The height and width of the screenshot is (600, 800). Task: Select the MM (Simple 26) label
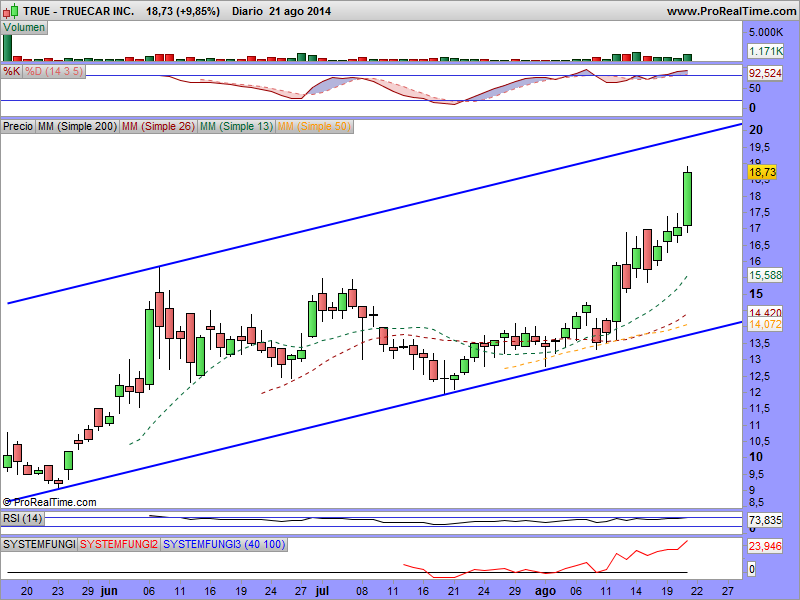(158, 126)
